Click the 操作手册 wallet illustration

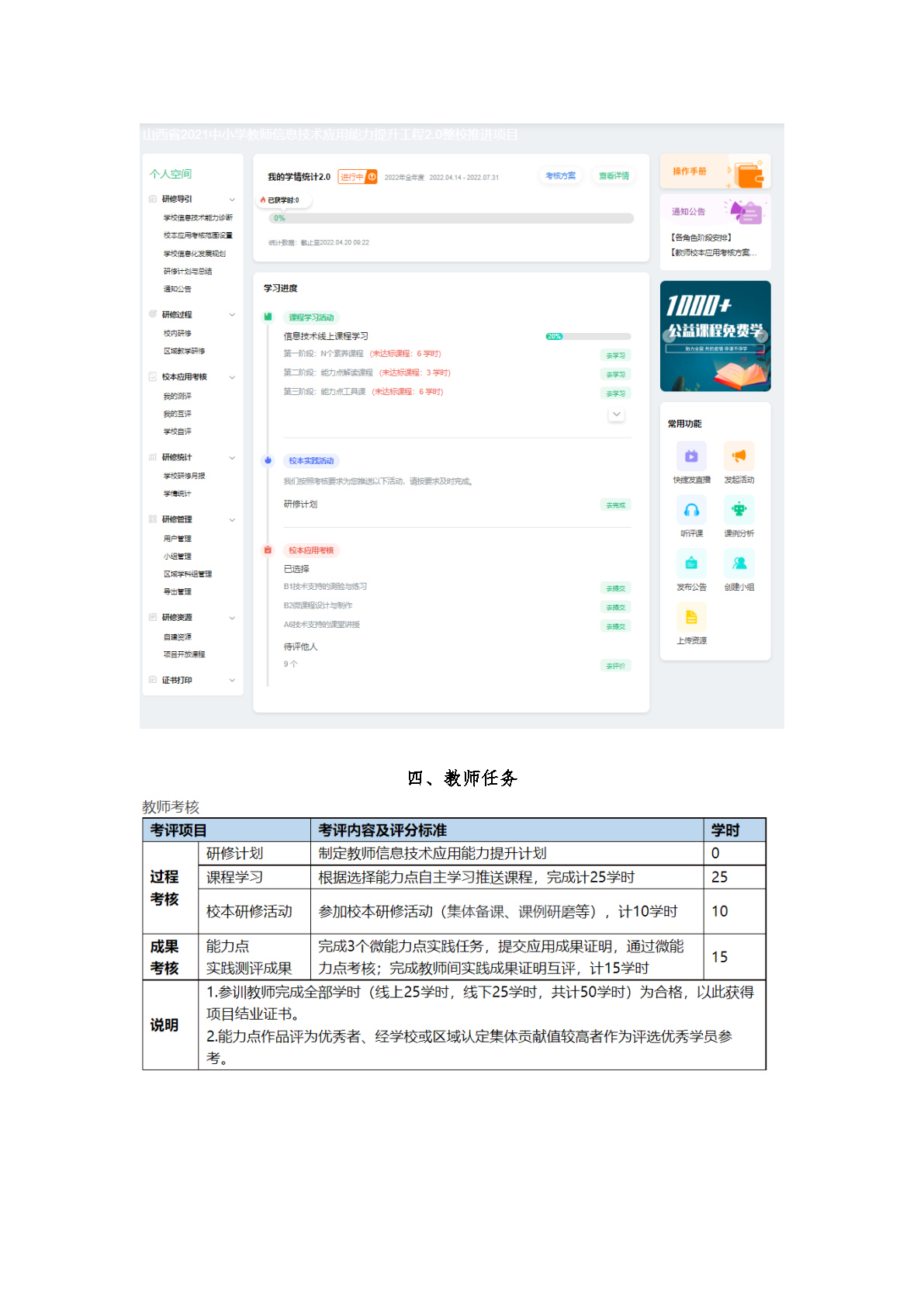[749, 175]
